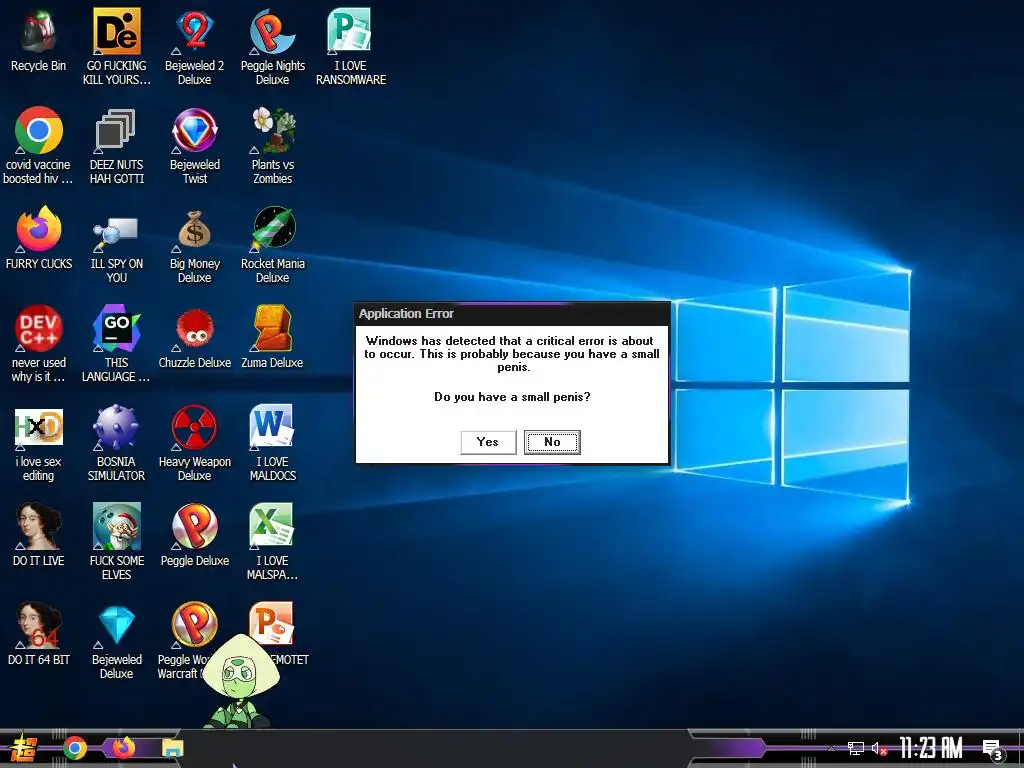Select the PowerPoint icon labeled EMOTET
This screenshot has height=768, width=1024.
tap(272, 625)
